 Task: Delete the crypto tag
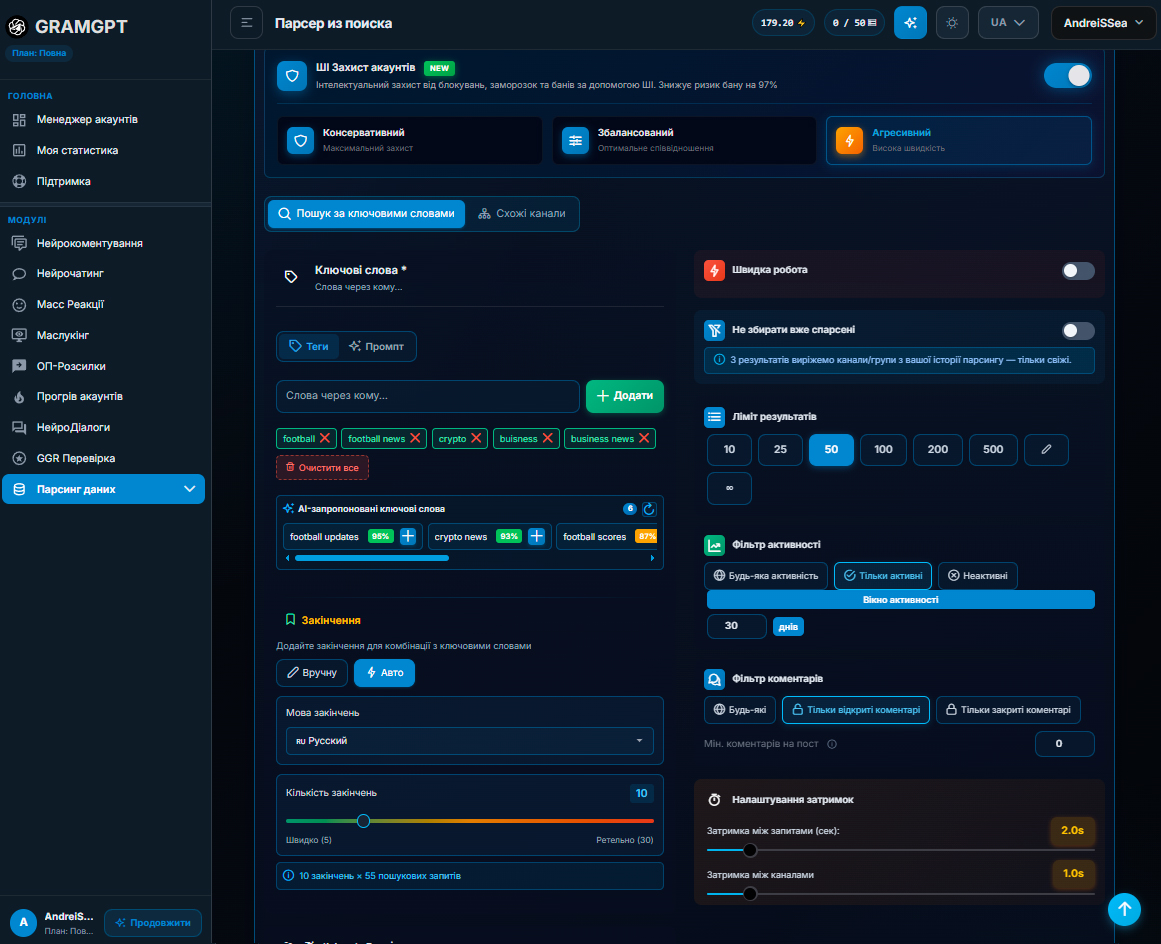tap(476, 438)
